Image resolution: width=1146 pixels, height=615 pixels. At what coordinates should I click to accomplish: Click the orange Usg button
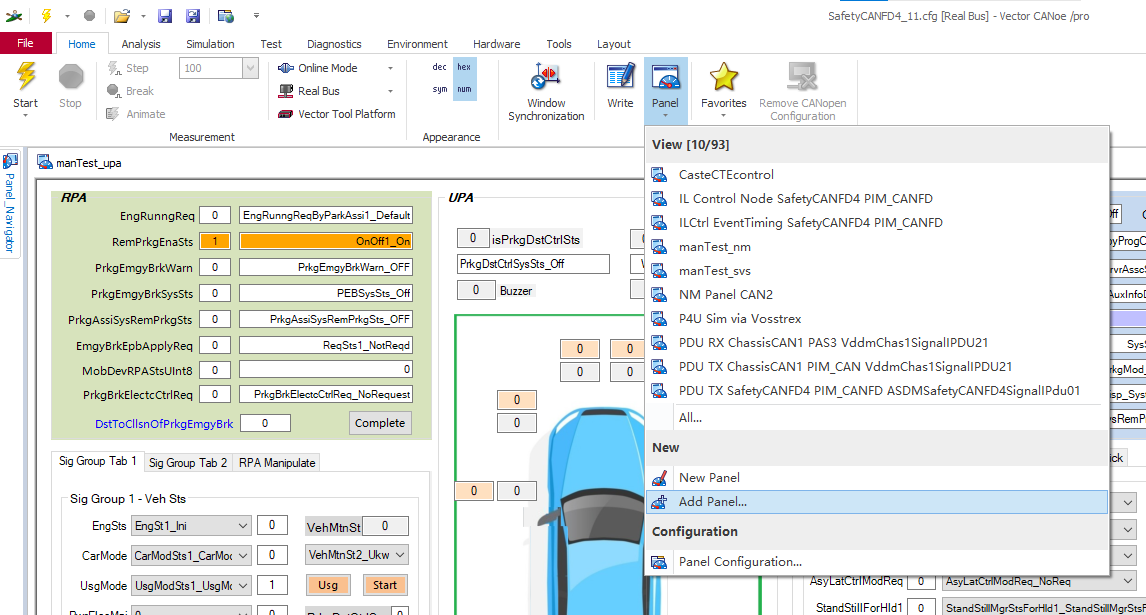tap(328, 585)
